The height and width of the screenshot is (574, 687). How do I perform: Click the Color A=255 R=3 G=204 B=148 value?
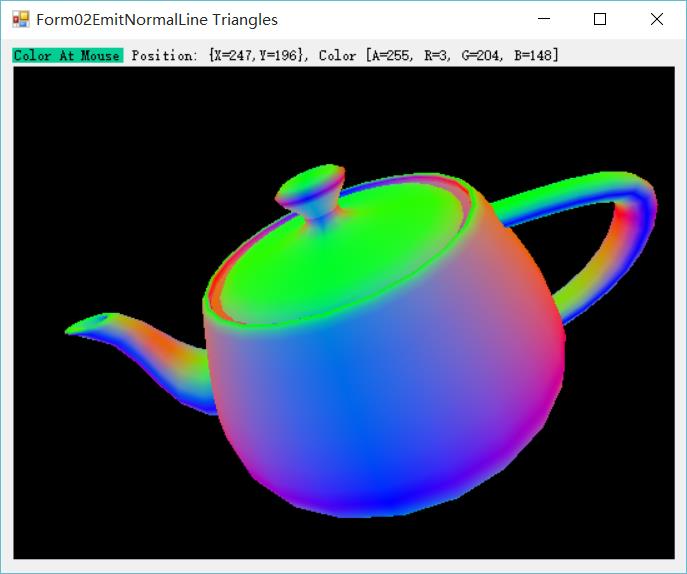point(439,55)
